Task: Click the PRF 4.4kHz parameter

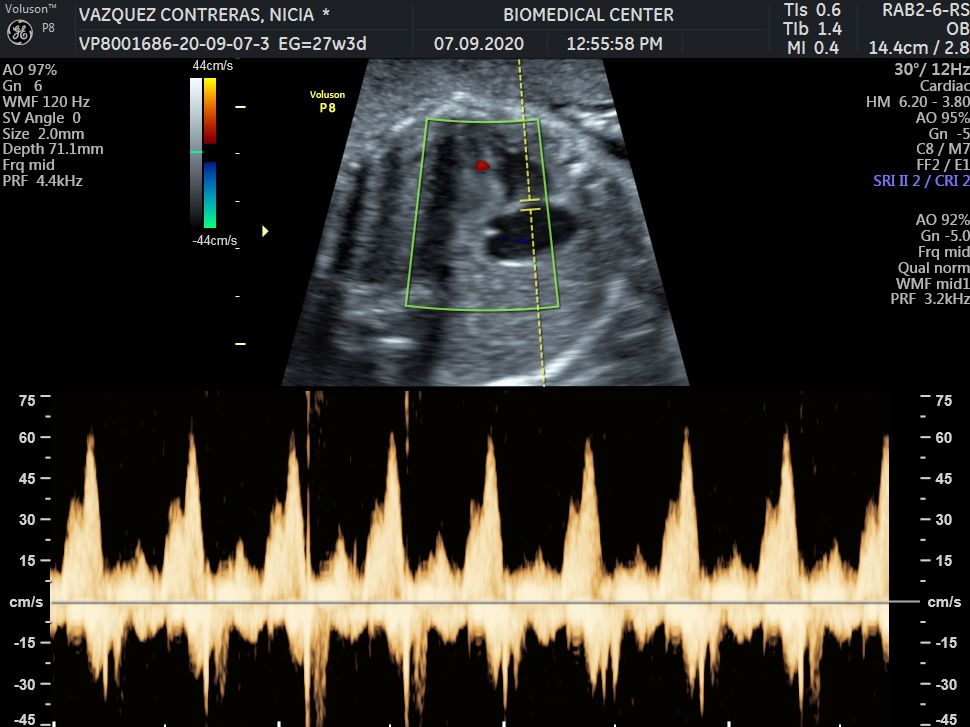Action: pos(43,181)
